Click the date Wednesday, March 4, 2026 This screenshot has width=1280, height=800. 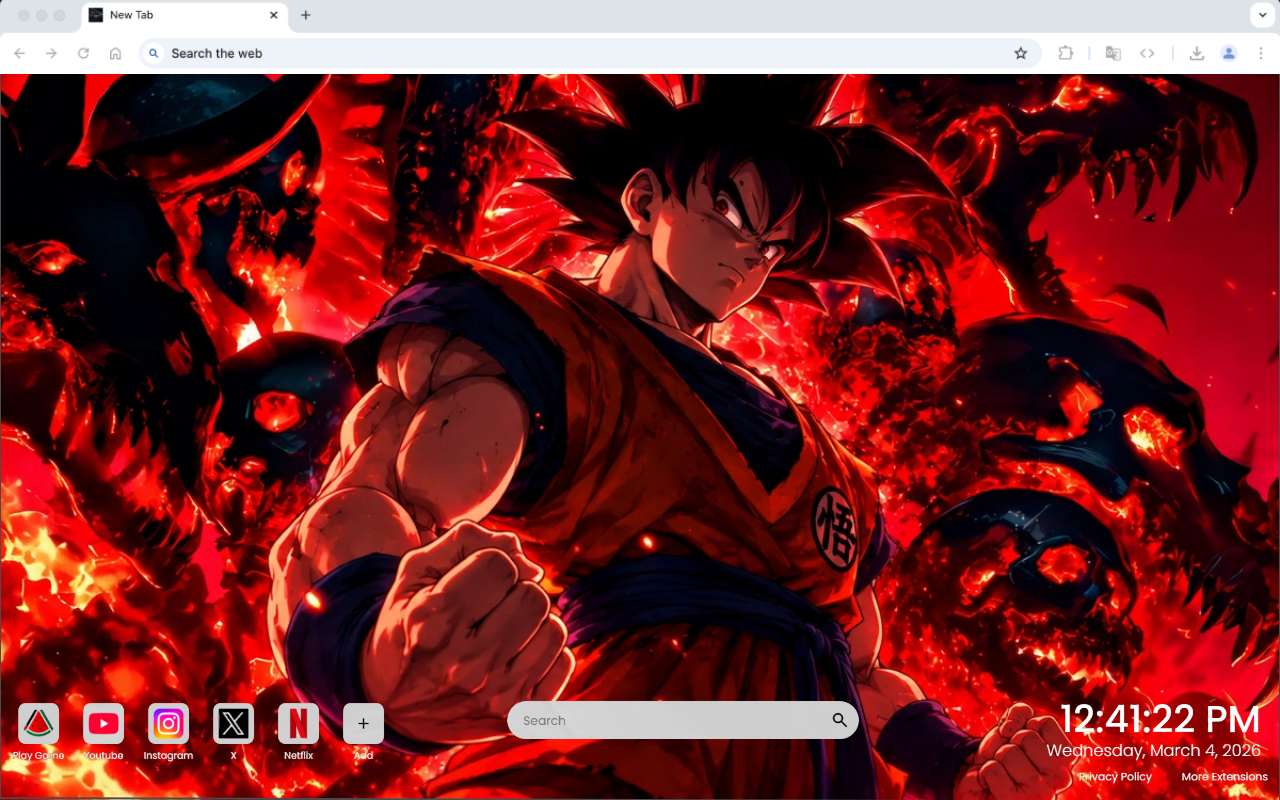1154,750
